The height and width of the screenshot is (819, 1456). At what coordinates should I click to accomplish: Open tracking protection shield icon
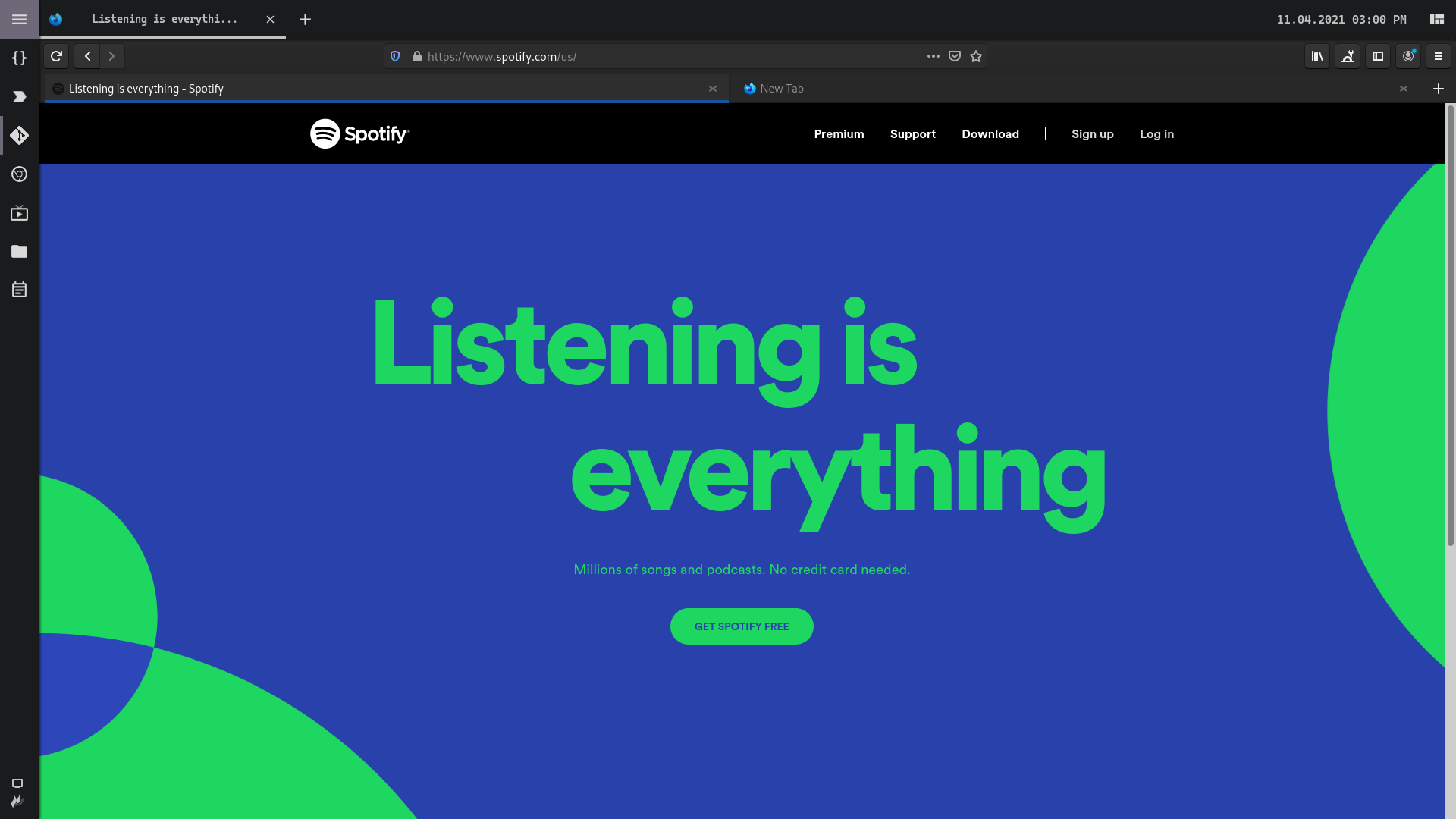click(395, 56)
